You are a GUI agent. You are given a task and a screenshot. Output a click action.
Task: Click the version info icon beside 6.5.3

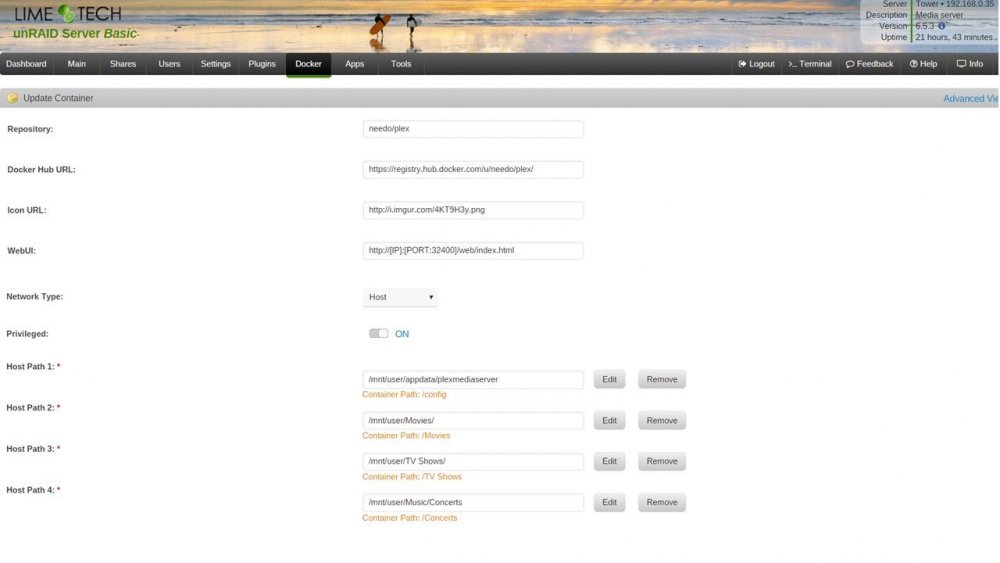(x=941, y=26)
